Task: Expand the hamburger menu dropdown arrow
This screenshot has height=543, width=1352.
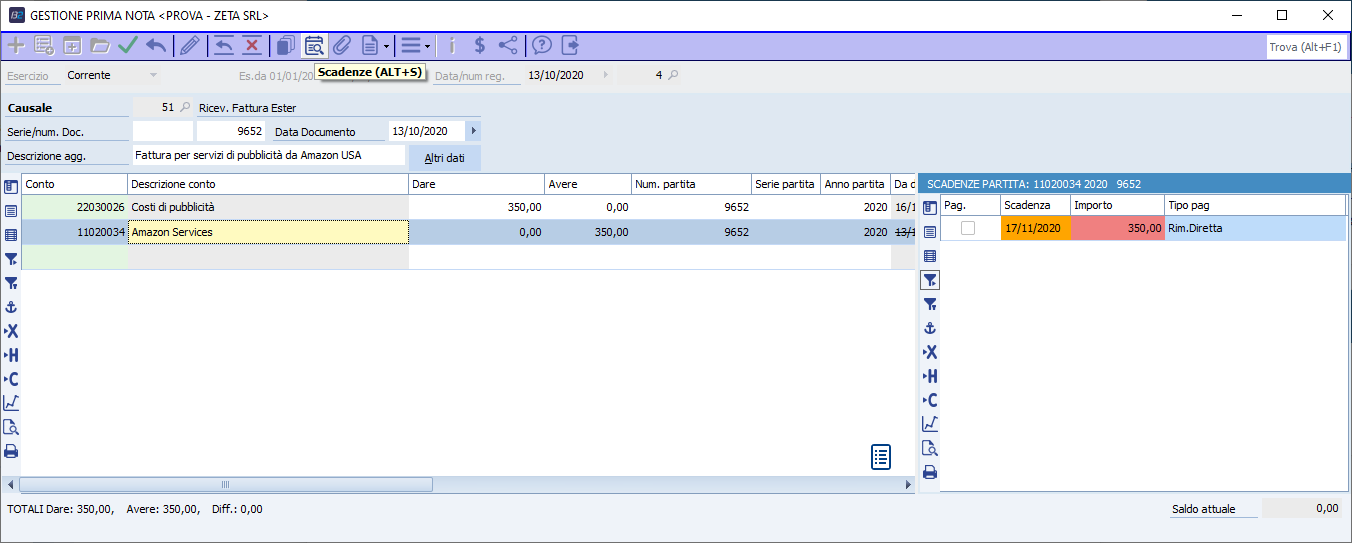Action: pyautogui.click(x=427, y=46)
